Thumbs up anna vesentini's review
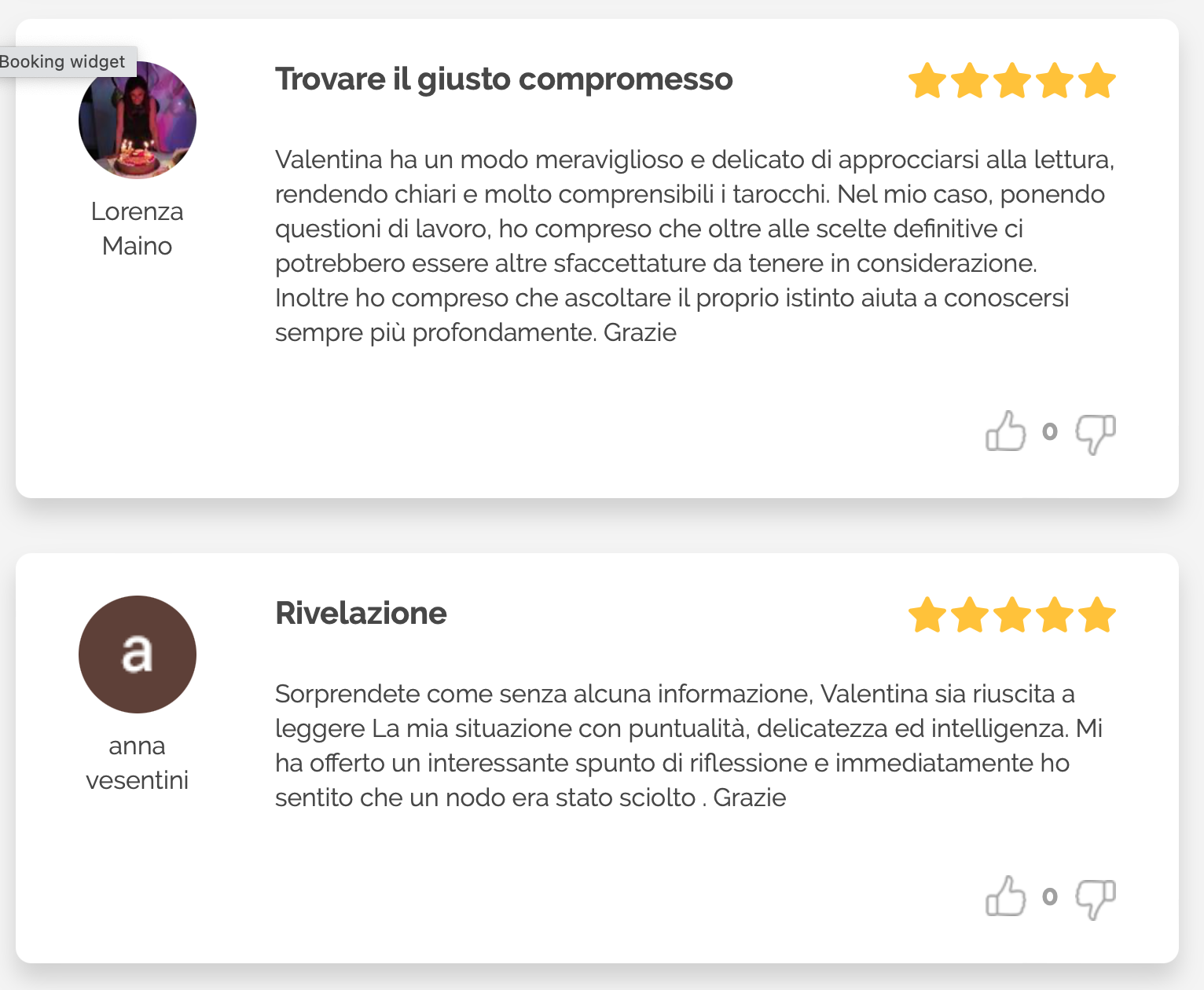1204x990 pixels. tap(1005, 896)
